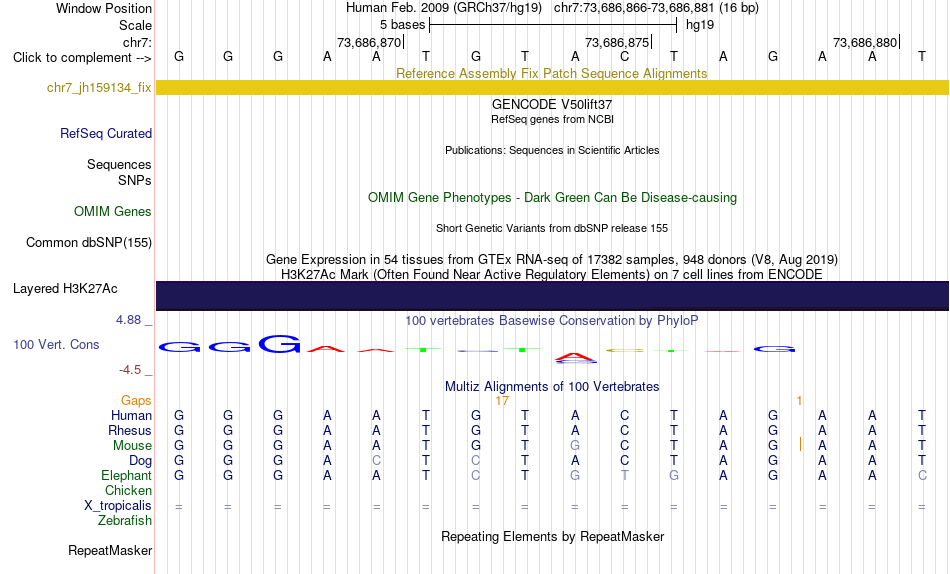Click the 4.88 conservation upper limit value
The width and height of the screenshot is (950, 574).
click(128, 319)
